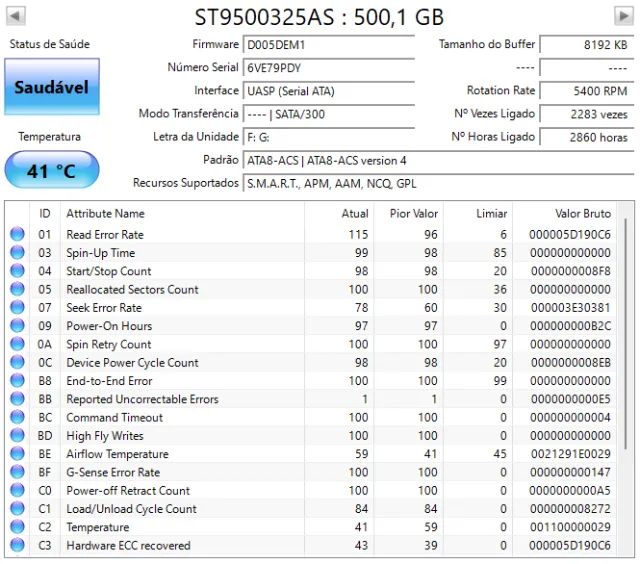Click the Spin-Up Time attribute name
Viewport: 640px width, 564px height.
(100, 253)
